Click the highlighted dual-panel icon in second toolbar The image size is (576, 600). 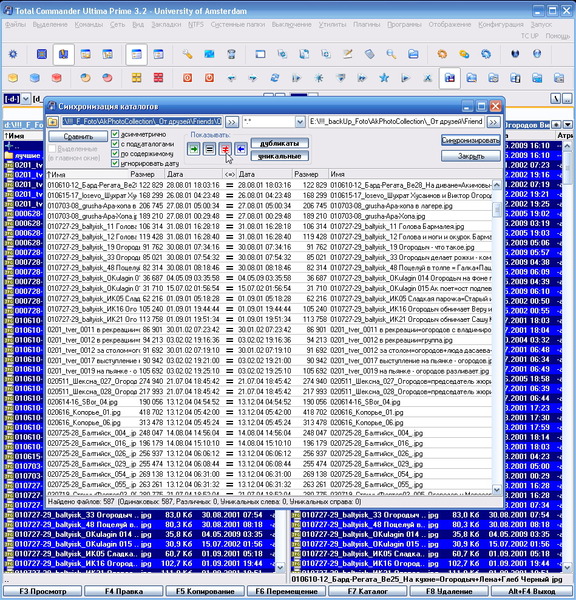pos(450,78)
